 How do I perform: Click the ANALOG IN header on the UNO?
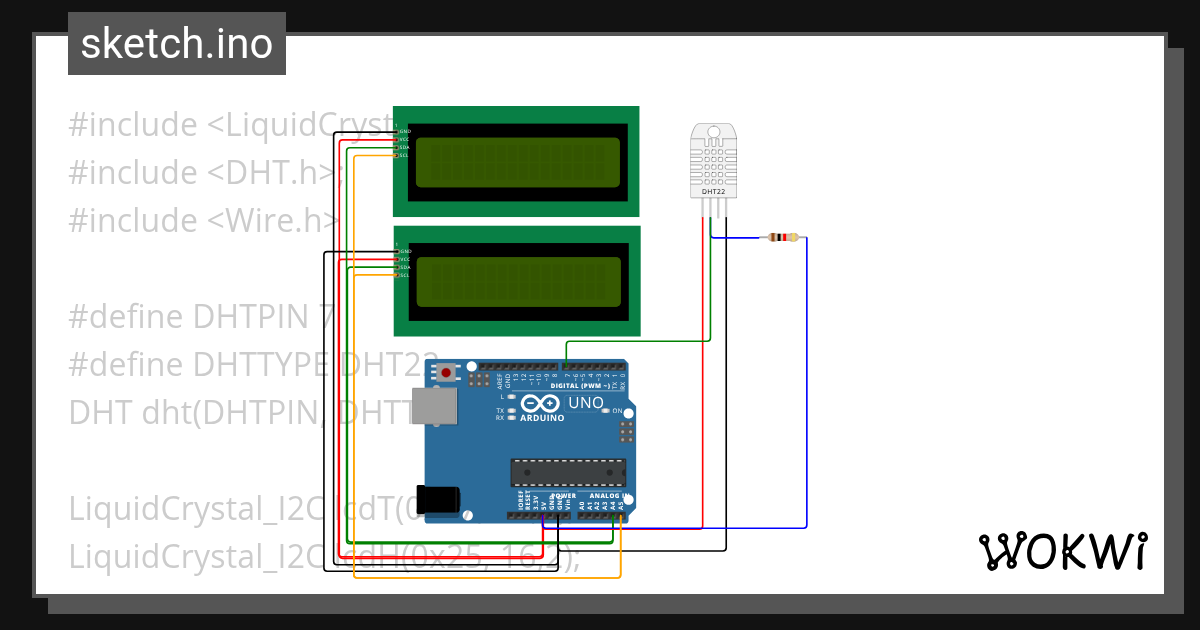[608, 496]
